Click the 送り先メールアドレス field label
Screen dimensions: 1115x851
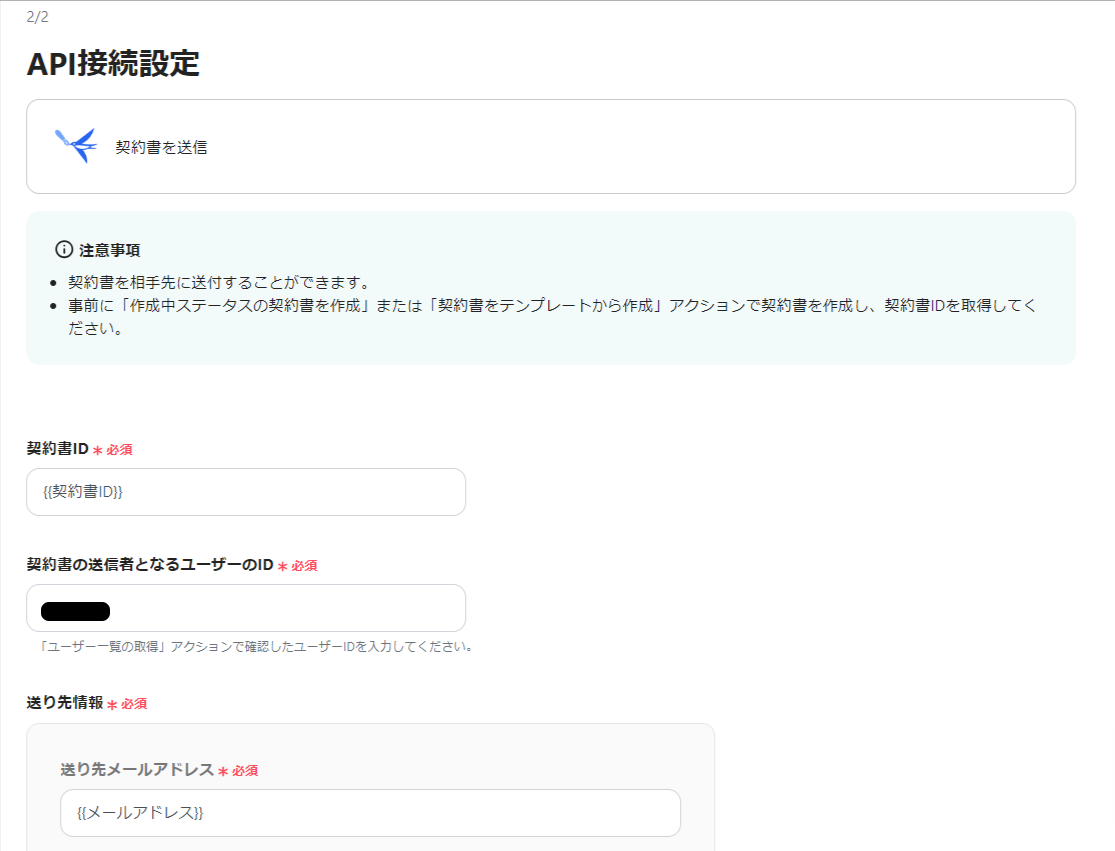tap(137, 769)
